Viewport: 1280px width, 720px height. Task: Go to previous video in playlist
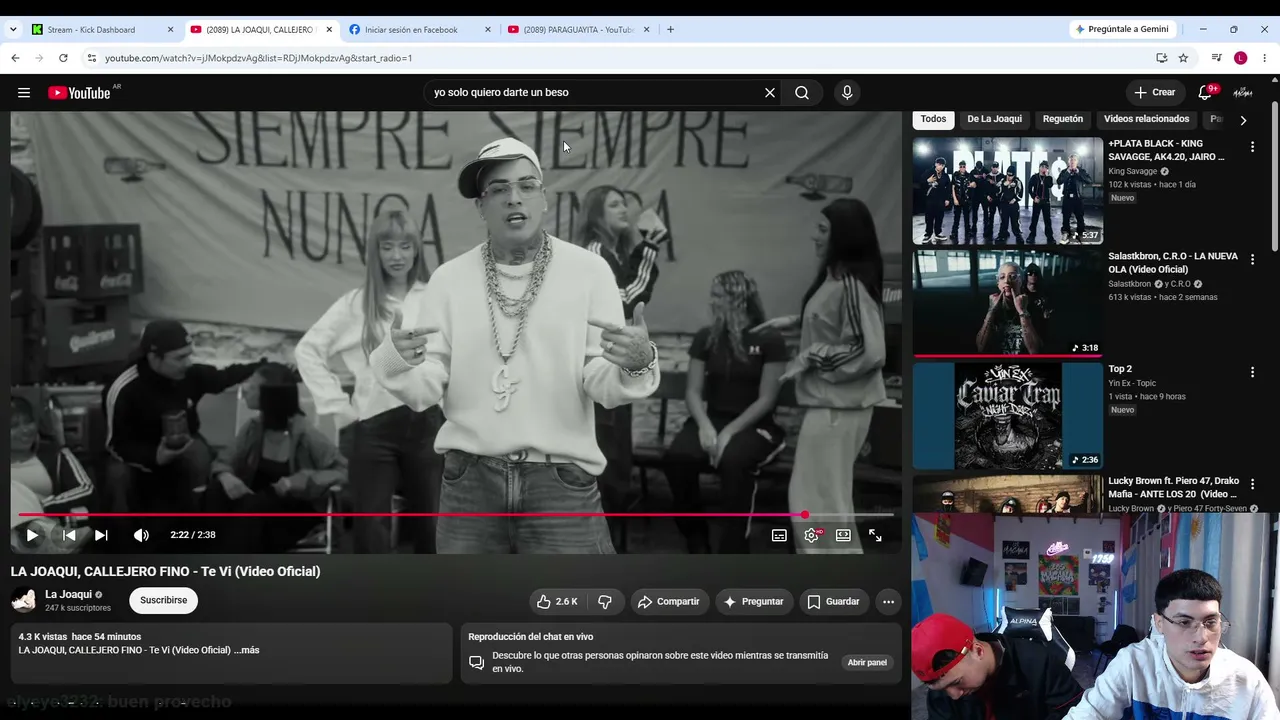point(69,535)
